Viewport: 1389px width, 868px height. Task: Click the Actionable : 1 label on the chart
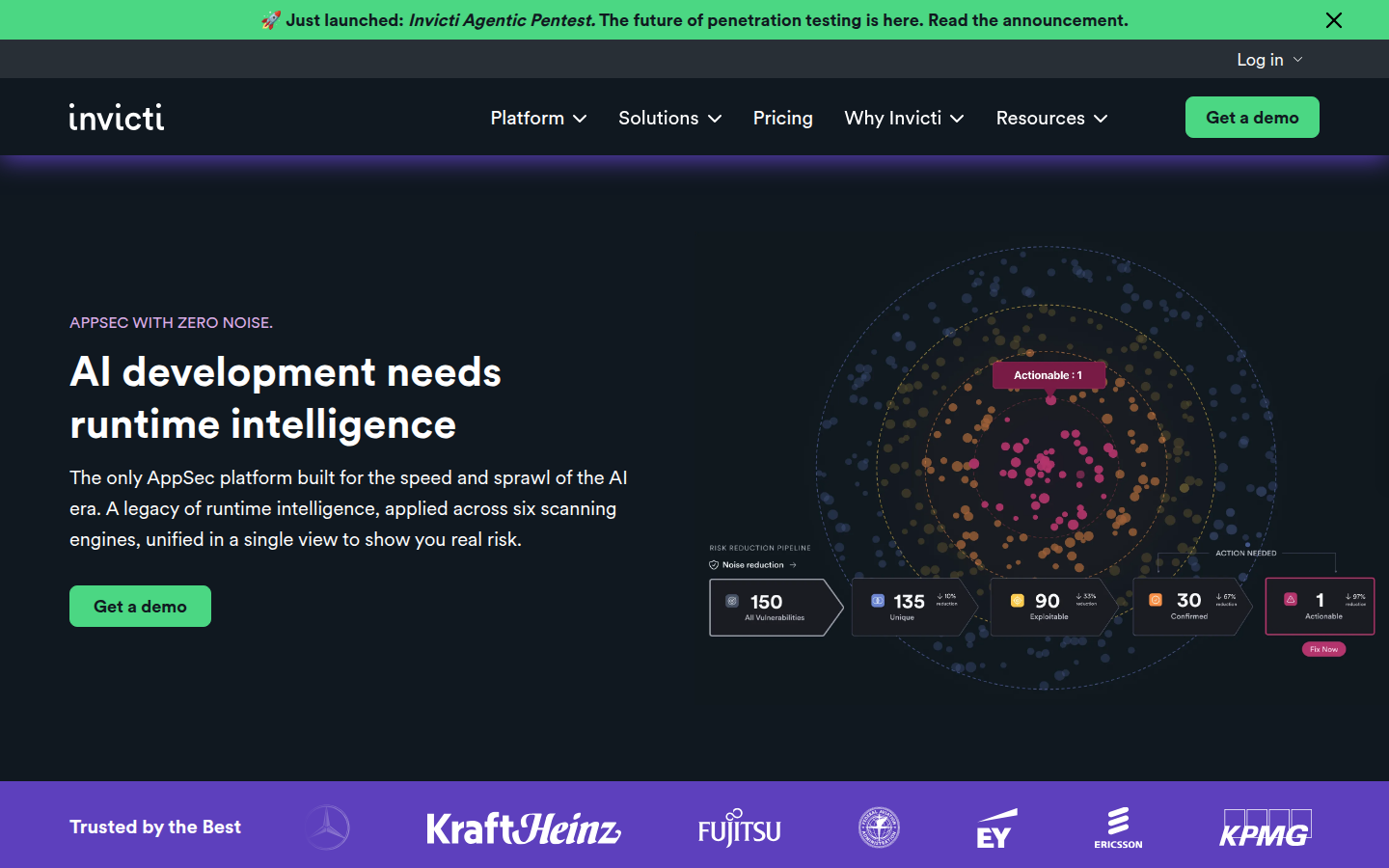click(x=1049, y=375)
